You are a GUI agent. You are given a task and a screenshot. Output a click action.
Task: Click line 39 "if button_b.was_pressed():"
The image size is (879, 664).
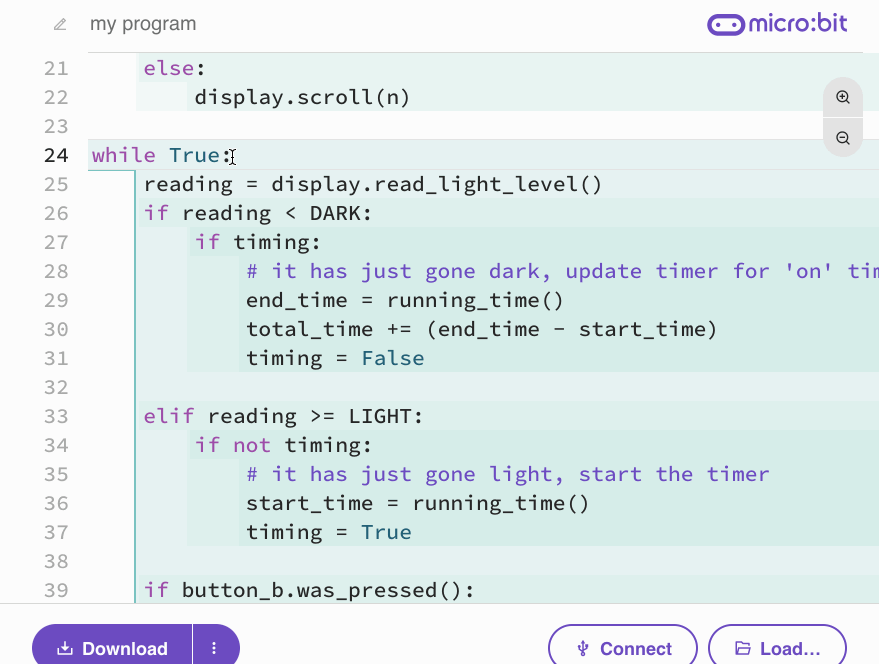310,590
